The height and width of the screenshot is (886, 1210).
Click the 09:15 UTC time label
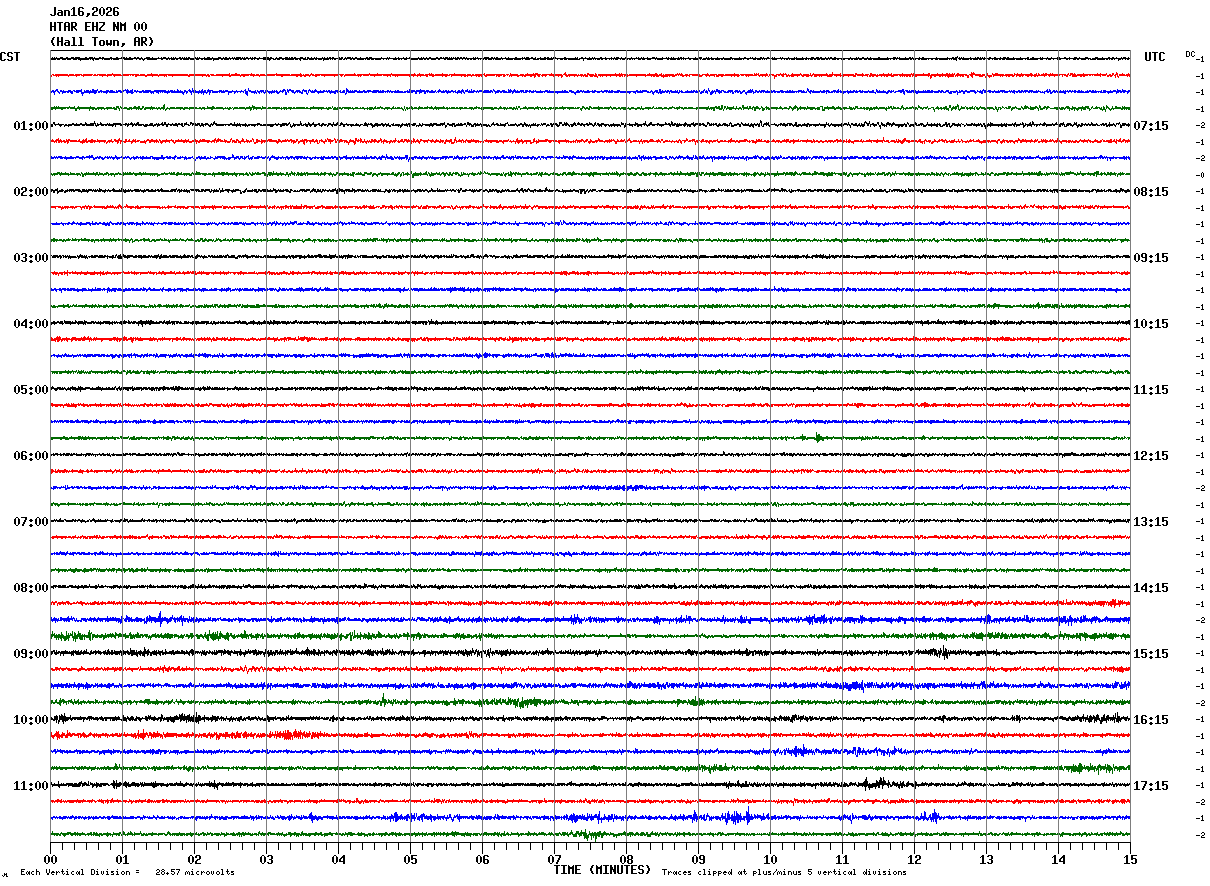coord(1151,258)
